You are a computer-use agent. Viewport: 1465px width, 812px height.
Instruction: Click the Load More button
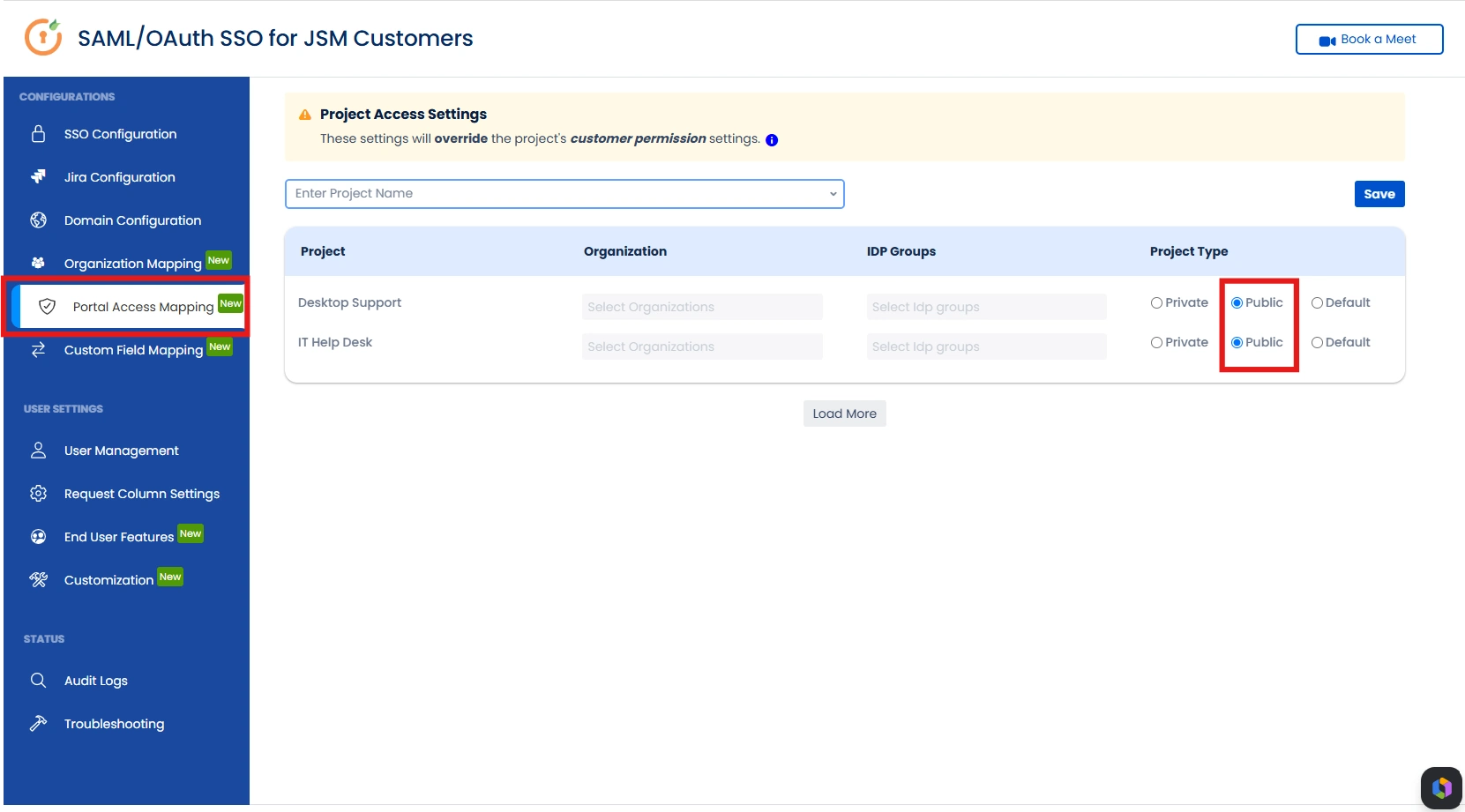(x=844, y=413)
